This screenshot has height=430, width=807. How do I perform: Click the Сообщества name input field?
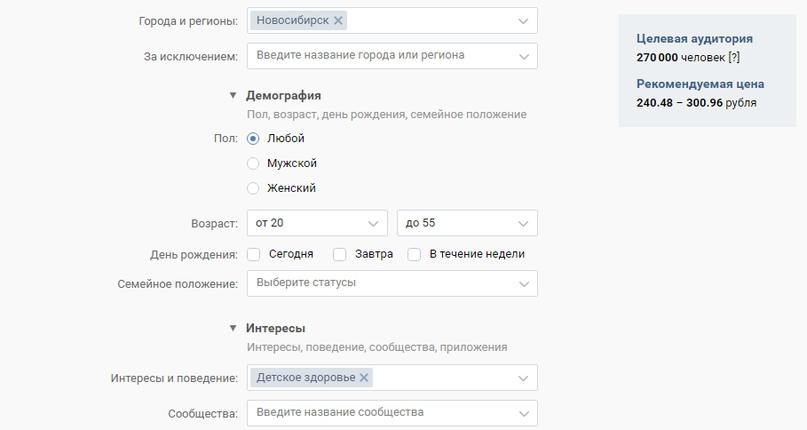pos(380,413)
